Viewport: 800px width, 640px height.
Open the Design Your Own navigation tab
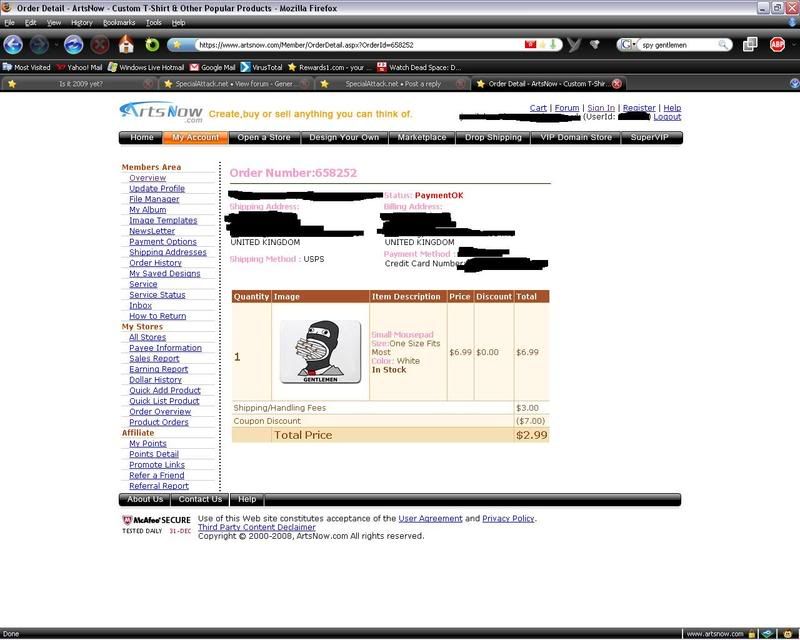coord(344,137)
